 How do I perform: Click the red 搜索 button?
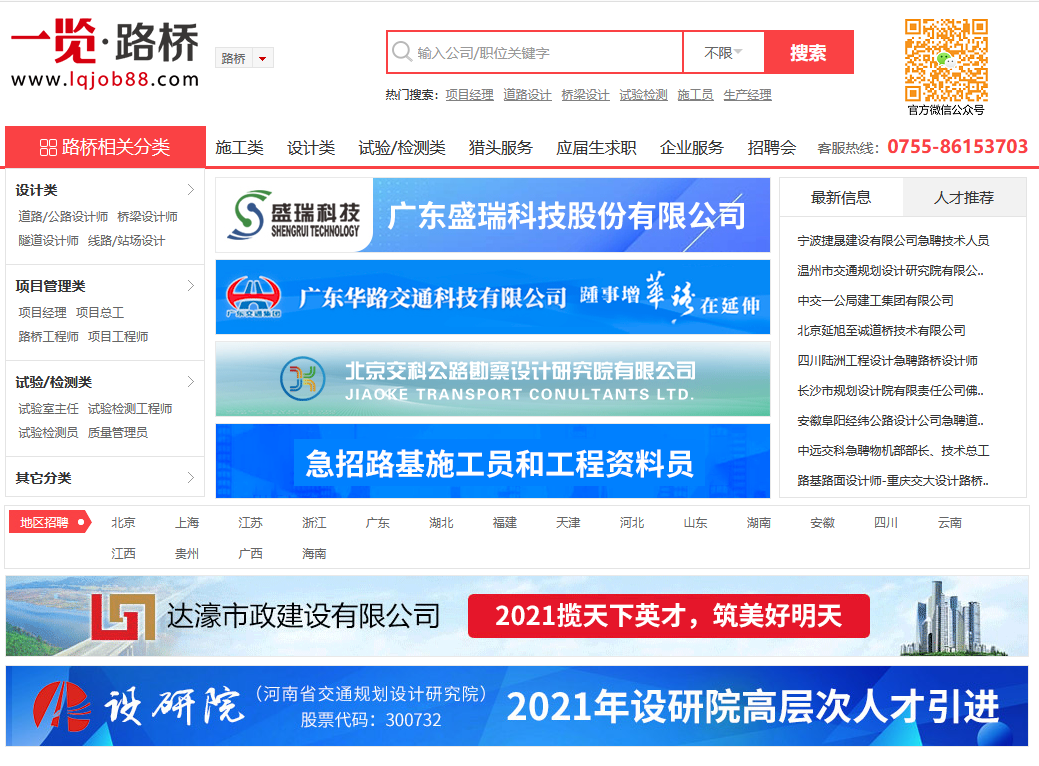pos(808,52)
